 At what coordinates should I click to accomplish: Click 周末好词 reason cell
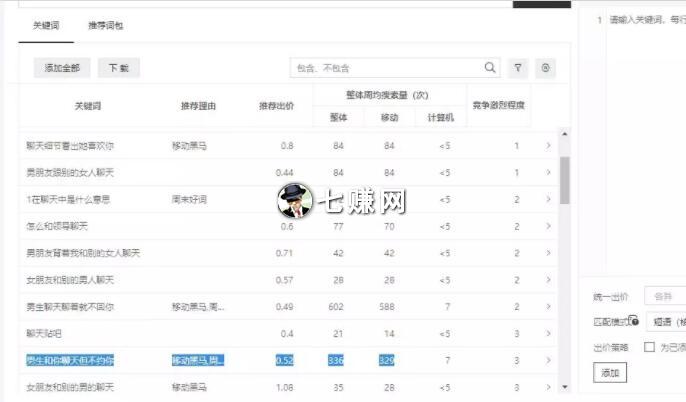click(x=189, y=199)
